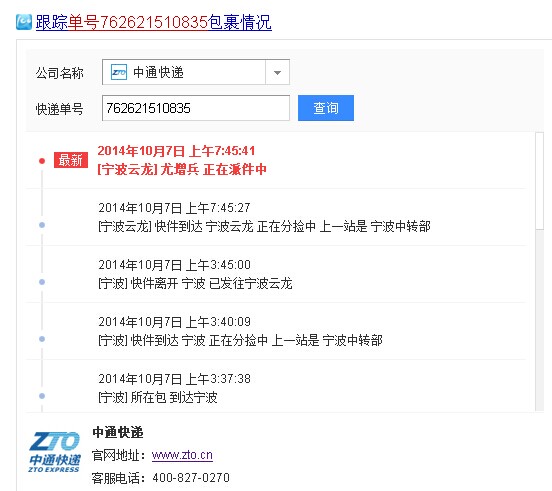Click the 公司名称 label
552x491 pixels.
click(x=59, y=73)
